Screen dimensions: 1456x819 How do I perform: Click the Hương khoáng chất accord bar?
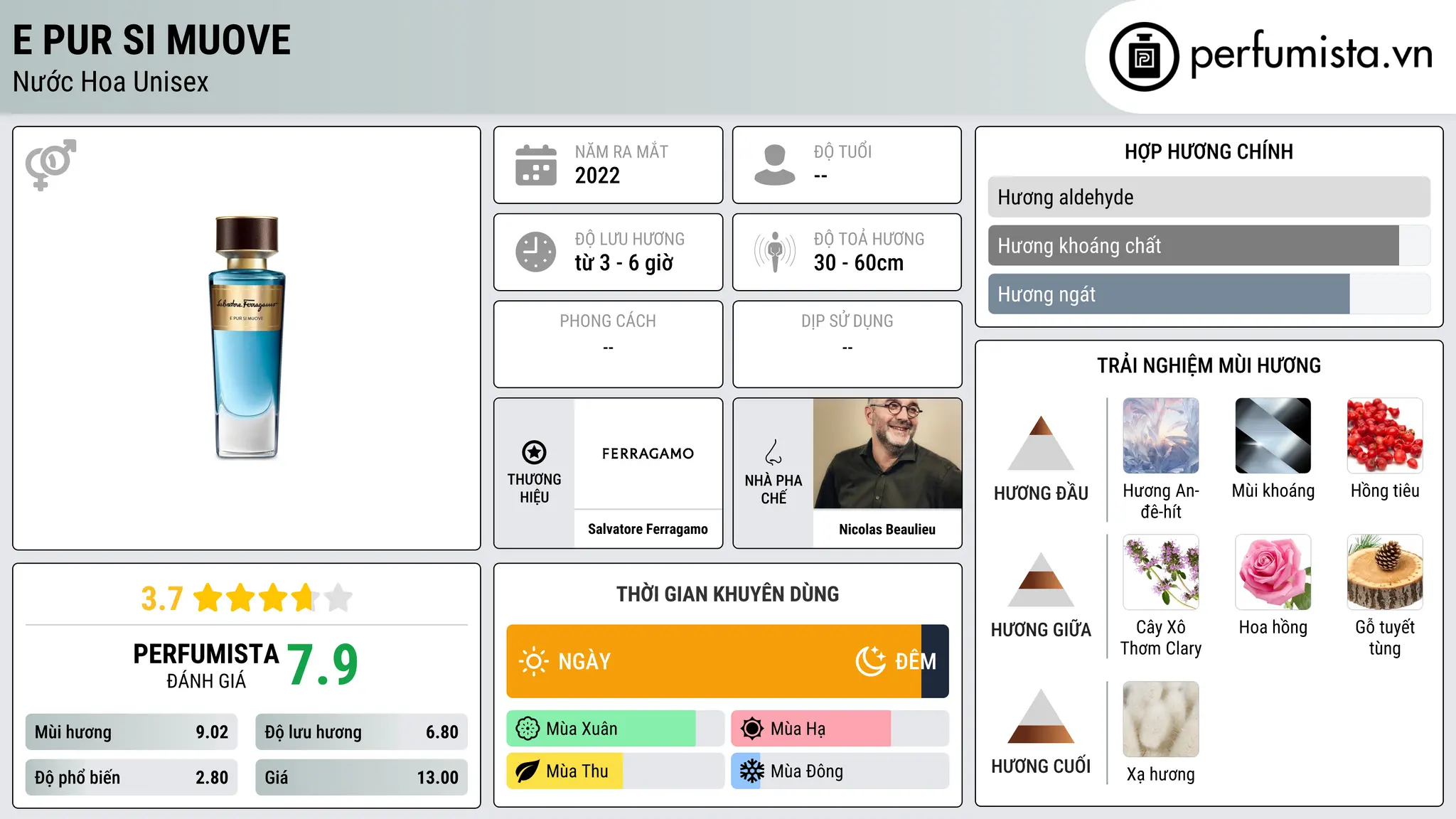point(1209,245)
